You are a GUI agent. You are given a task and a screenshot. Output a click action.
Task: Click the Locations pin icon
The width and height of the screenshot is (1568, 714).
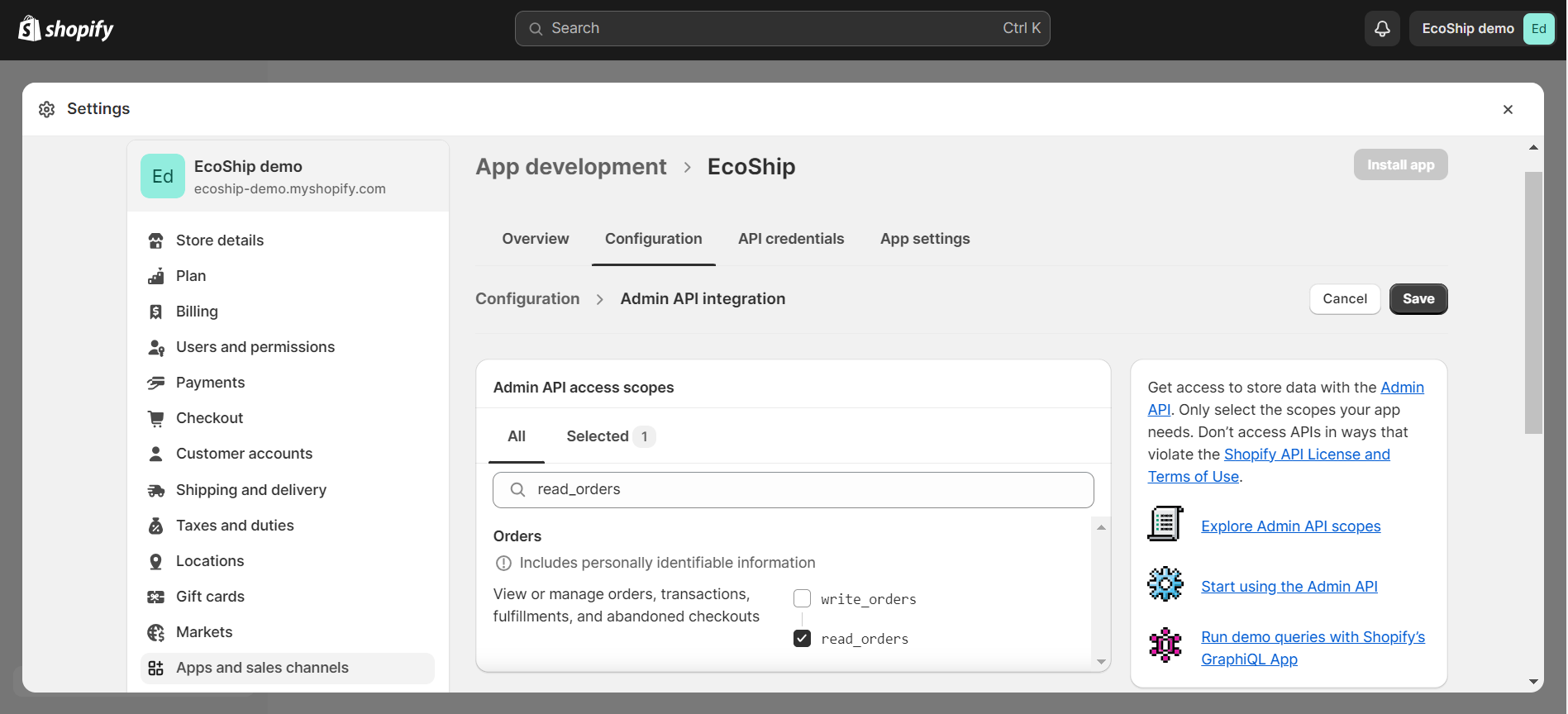[x=155, y=561]
